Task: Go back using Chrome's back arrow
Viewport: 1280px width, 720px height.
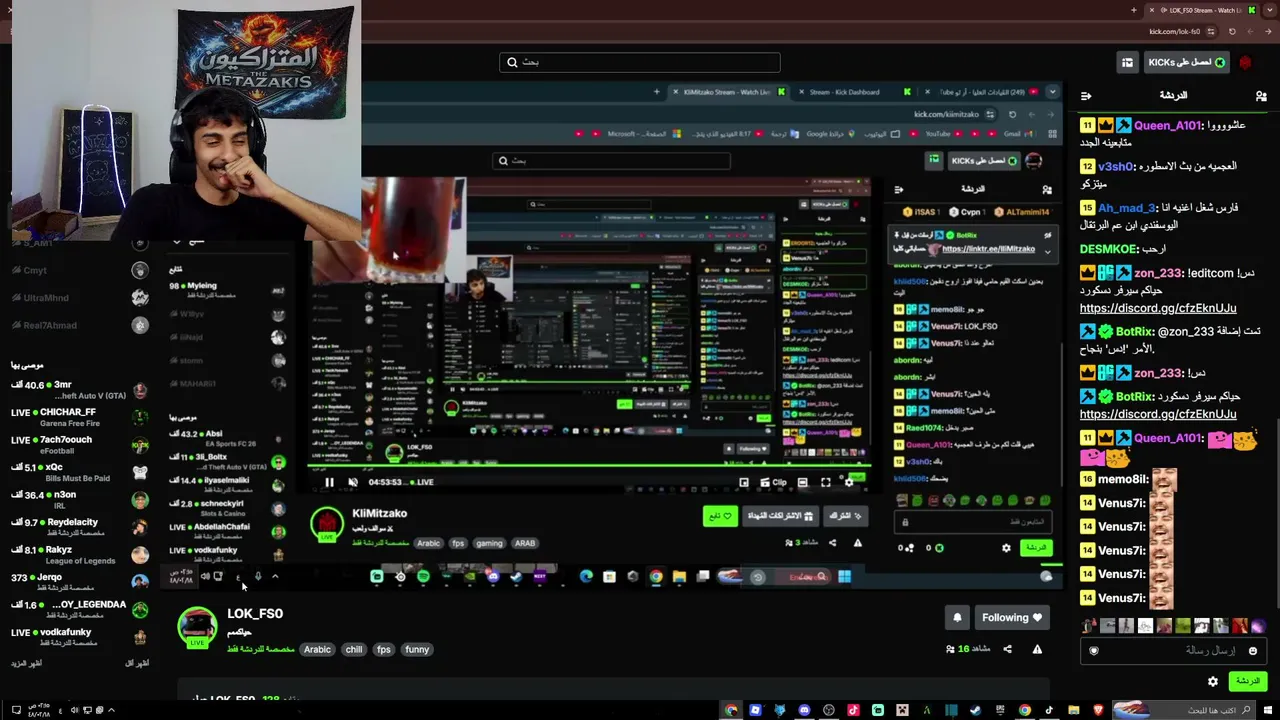Action: (1270, 31)
